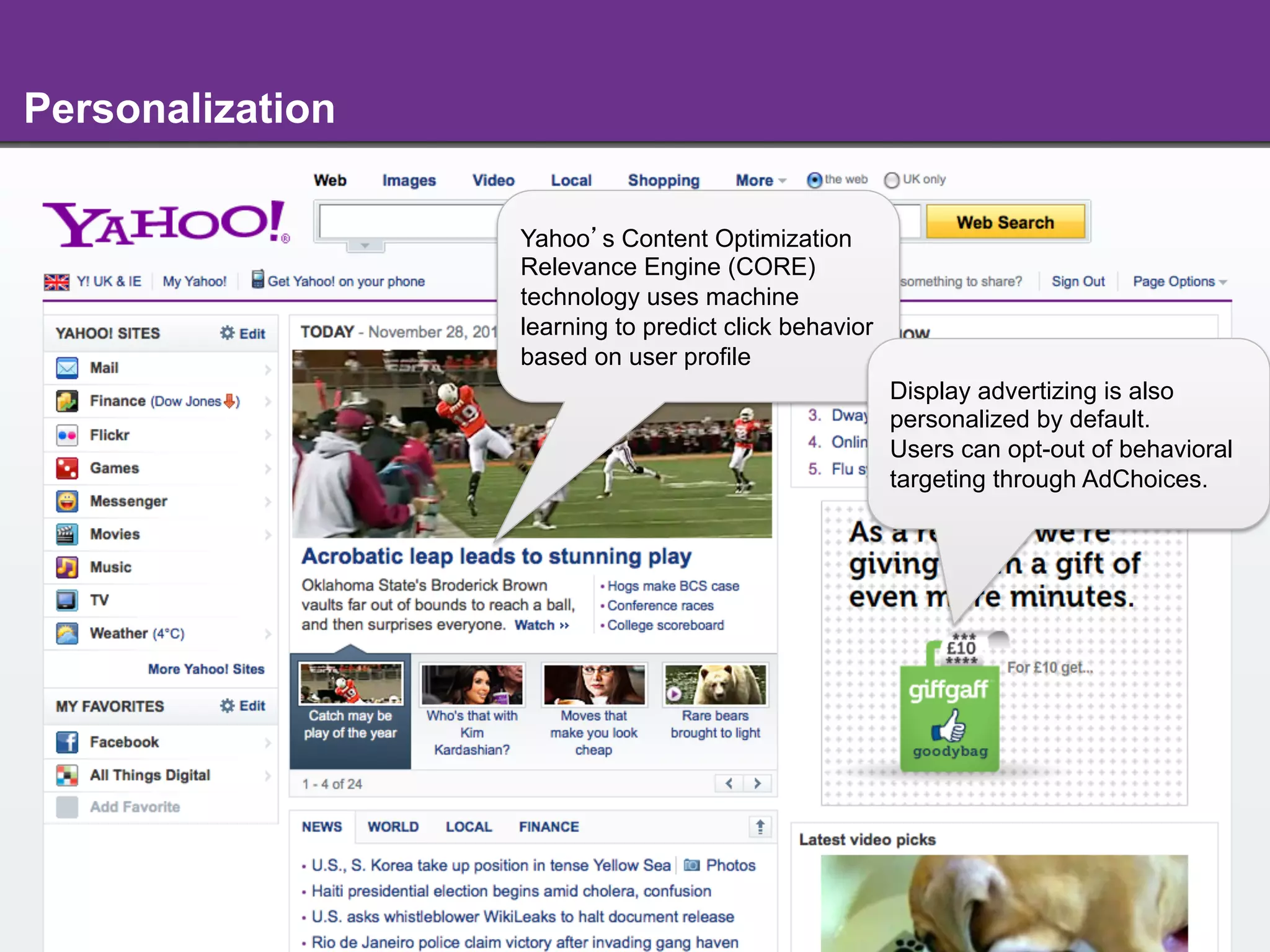
Task: Switch to the Local search tab
Action: pos(571,180)
